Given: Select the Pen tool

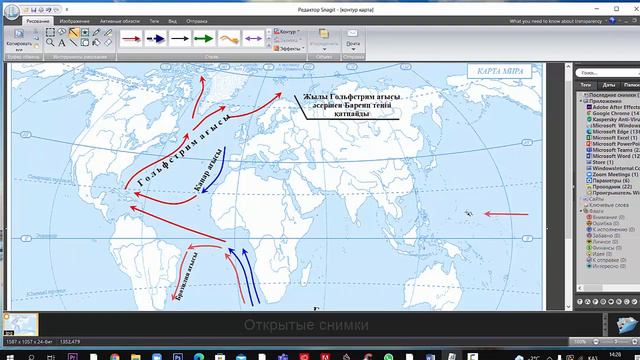Looking at the screenshot, I should (x=96, y=33).
